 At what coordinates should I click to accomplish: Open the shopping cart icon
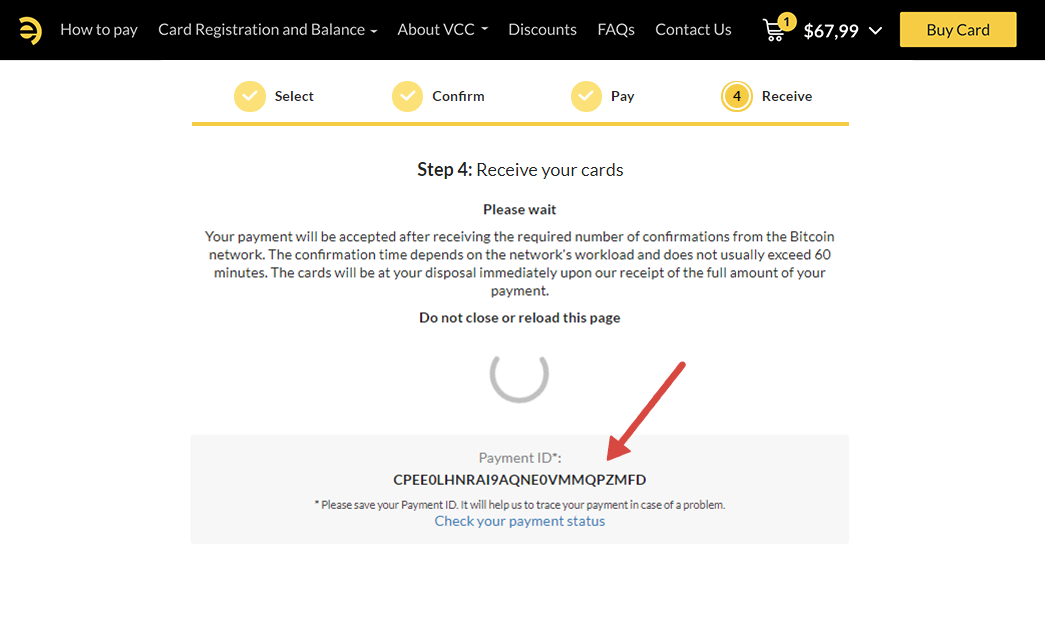(x=773, y=31)
